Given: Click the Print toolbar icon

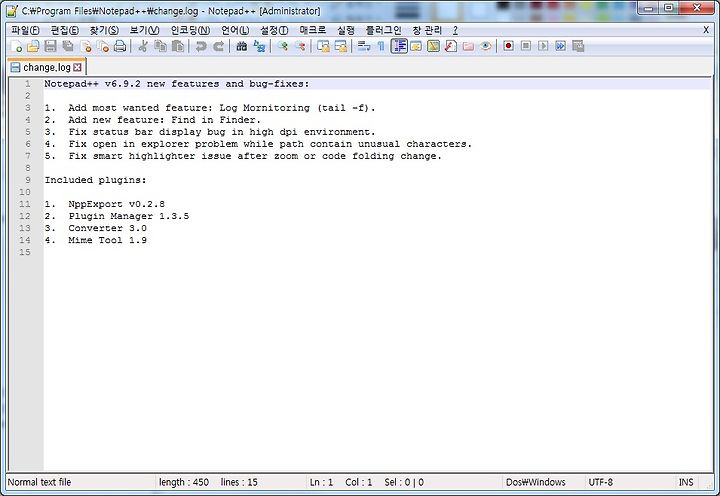Looking at the screenshot, I should click(x=120, y=46).
